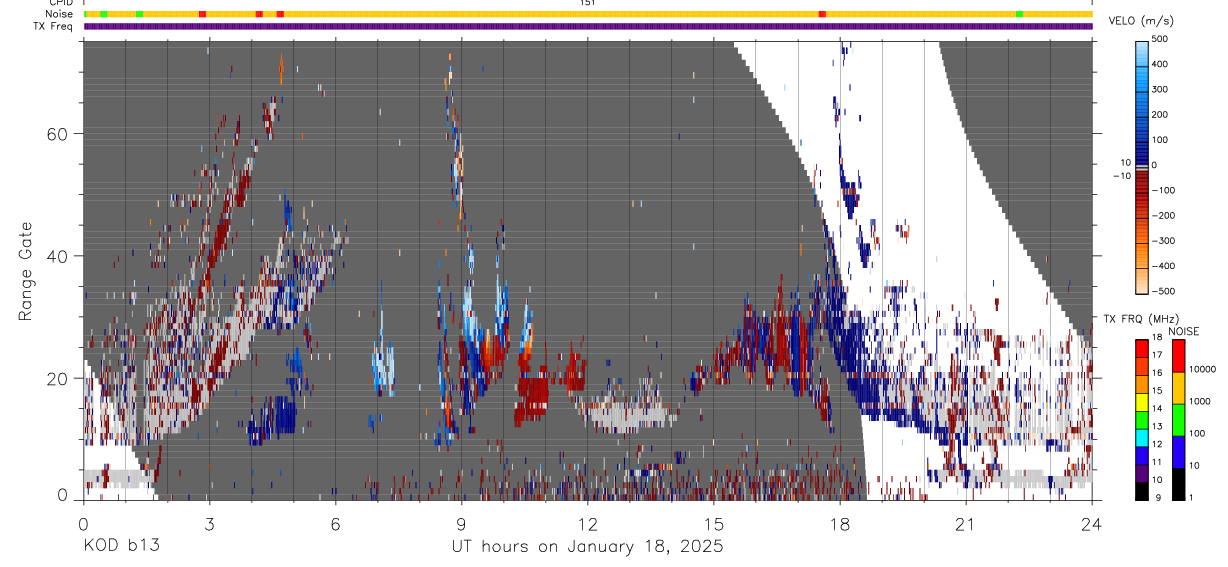This screenshot has height=567, width=1228.
Task: Click the '12' hour tick label on time axis
Action: [587, 524]
